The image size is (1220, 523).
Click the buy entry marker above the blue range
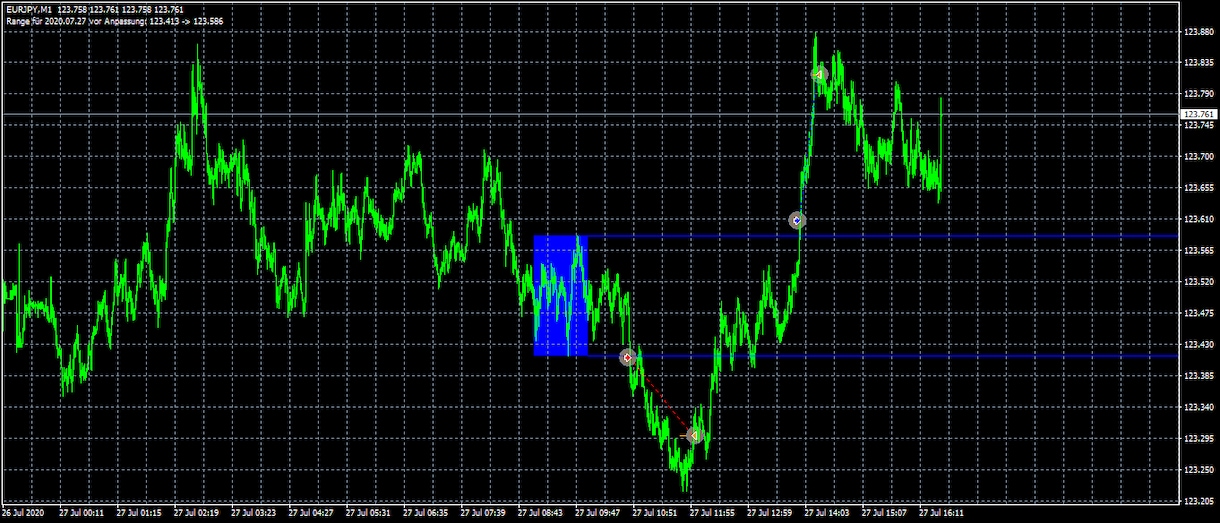click(x=796, y=220)
